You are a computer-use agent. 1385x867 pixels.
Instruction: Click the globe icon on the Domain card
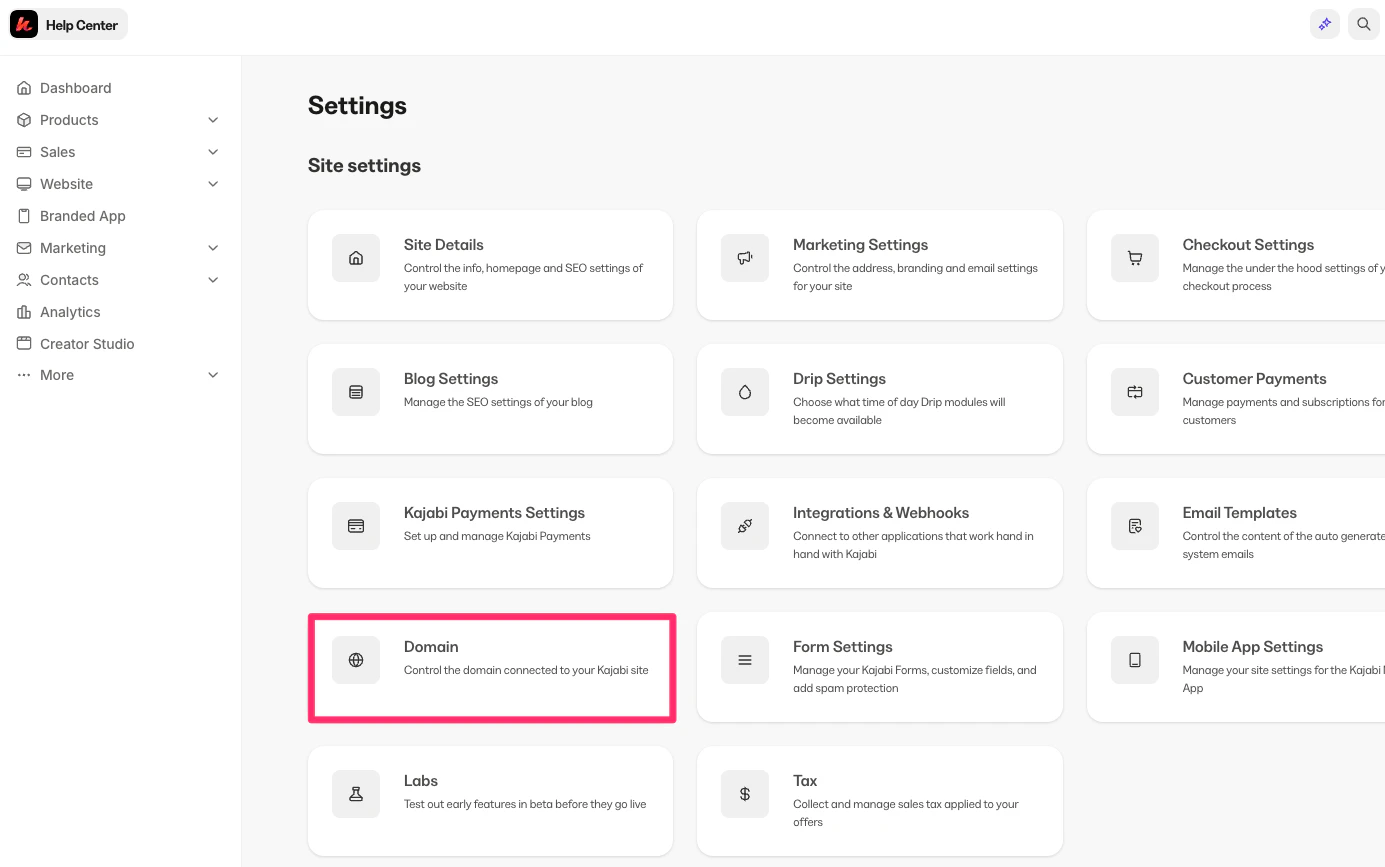point(356,660)
